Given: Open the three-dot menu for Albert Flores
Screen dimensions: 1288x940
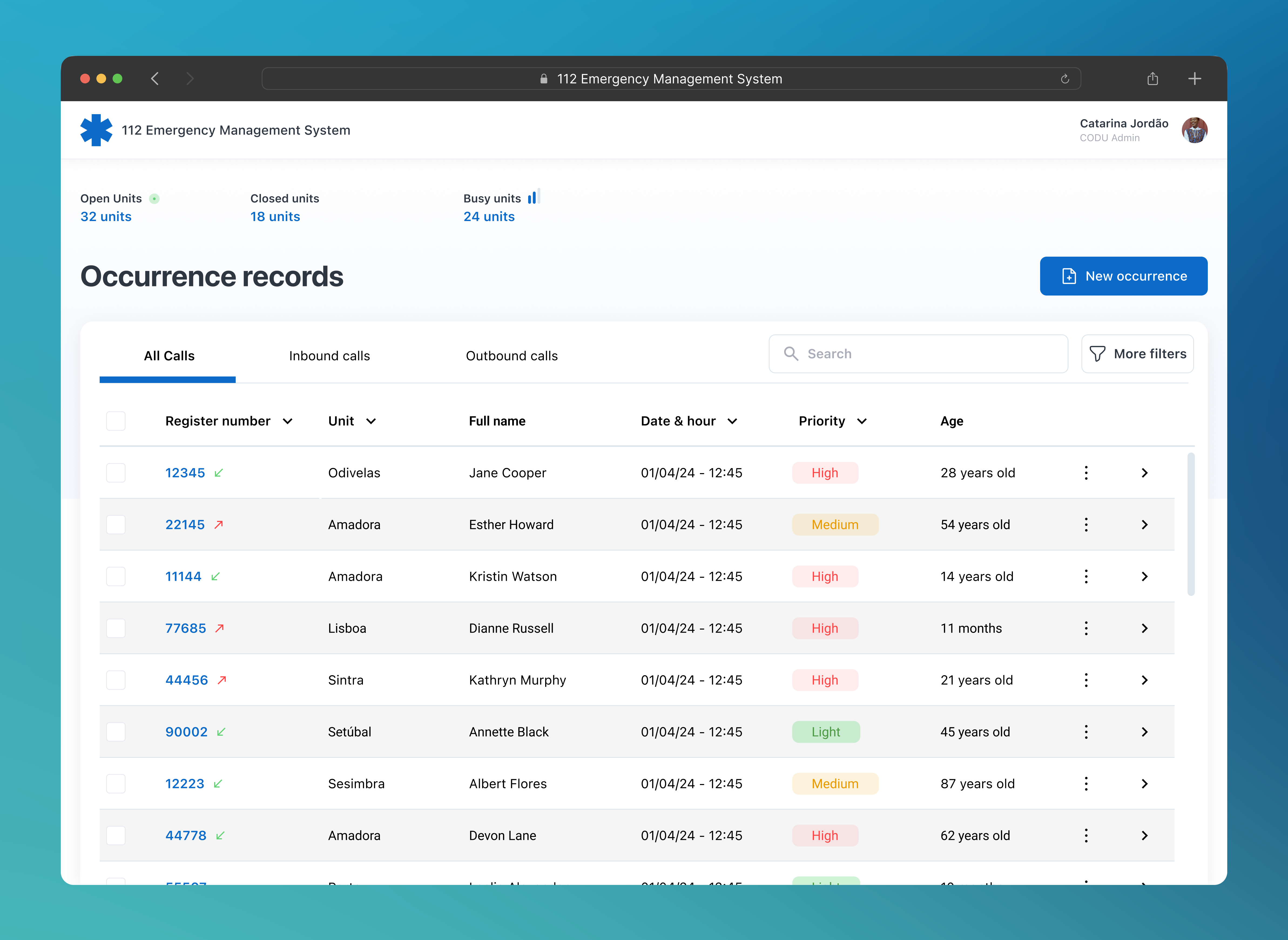Looking at the screenshot, I should (1086, 783).
